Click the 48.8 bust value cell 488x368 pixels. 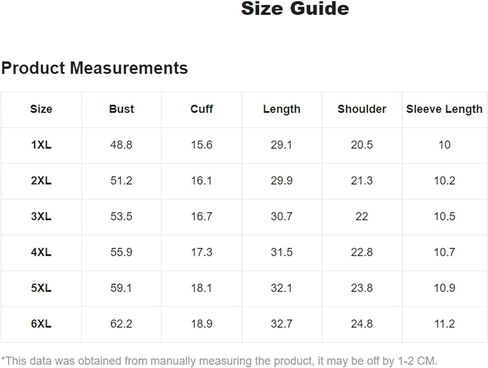(121, 145)
